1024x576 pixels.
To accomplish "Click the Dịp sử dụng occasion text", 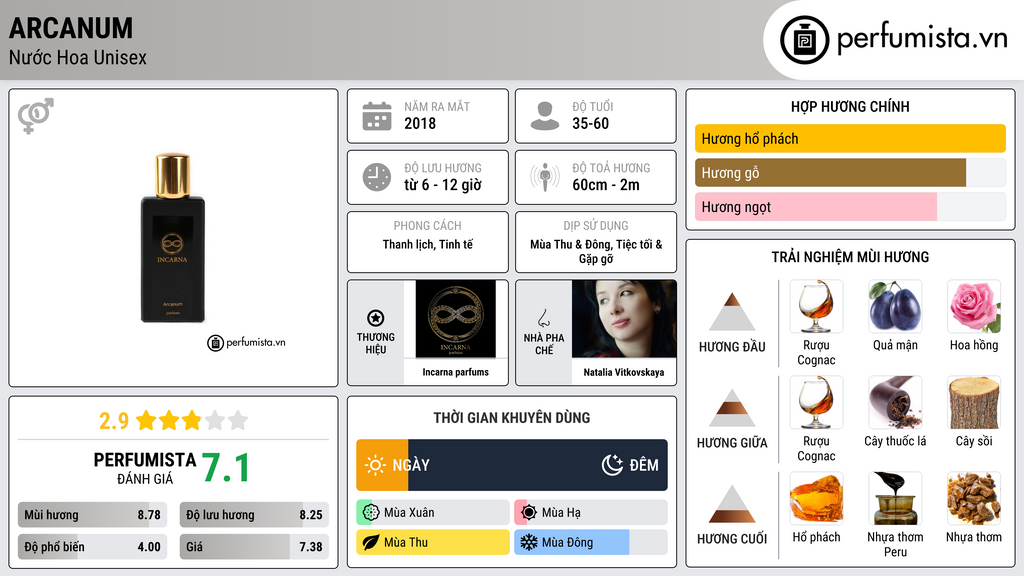I will [596, 251].
